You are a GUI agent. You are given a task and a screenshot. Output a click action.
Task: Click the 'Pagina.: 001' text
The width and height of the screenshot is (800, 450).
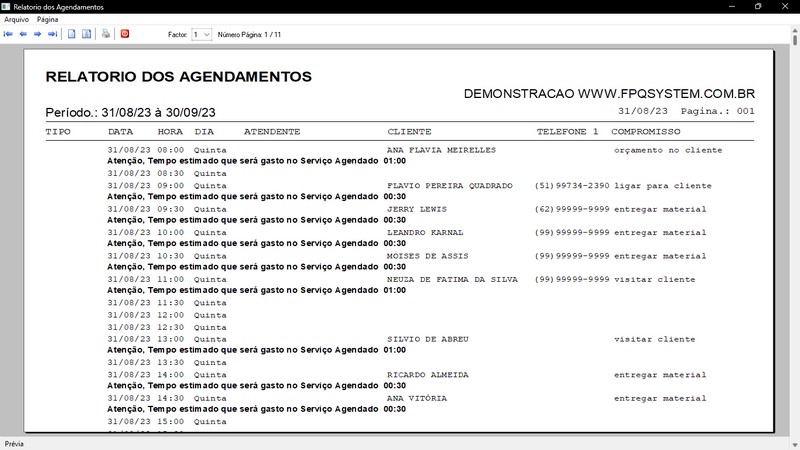pos(717,111)
